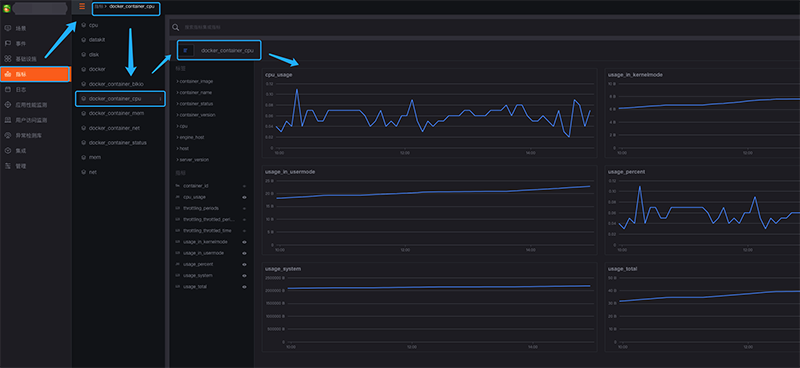Image resolution: width=800 pixels, height=368 pixels.
Task: Click the usage_in_kernelmode chart panel
Action: pyautogui.click(x=703, y=113)
